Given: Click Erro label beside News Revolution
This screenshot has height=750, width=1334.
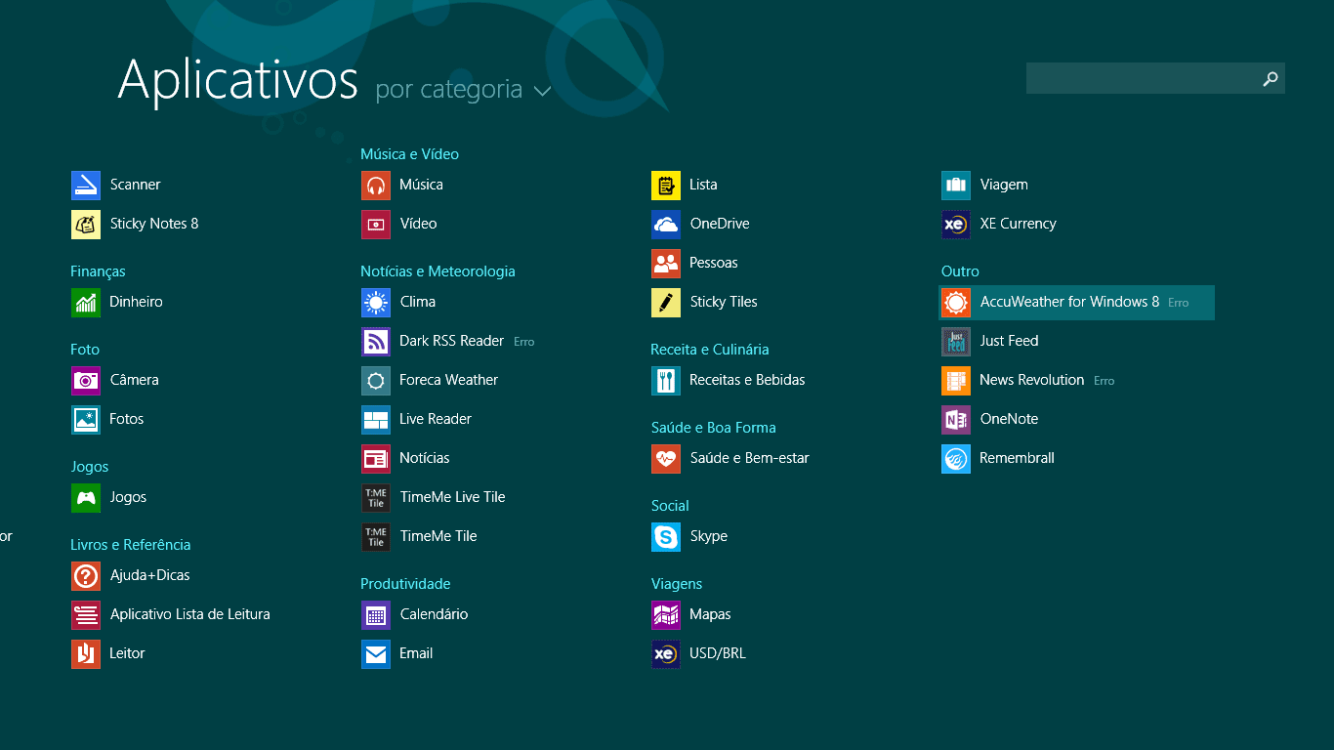Looking at the screenshot, I should 1104,381.
